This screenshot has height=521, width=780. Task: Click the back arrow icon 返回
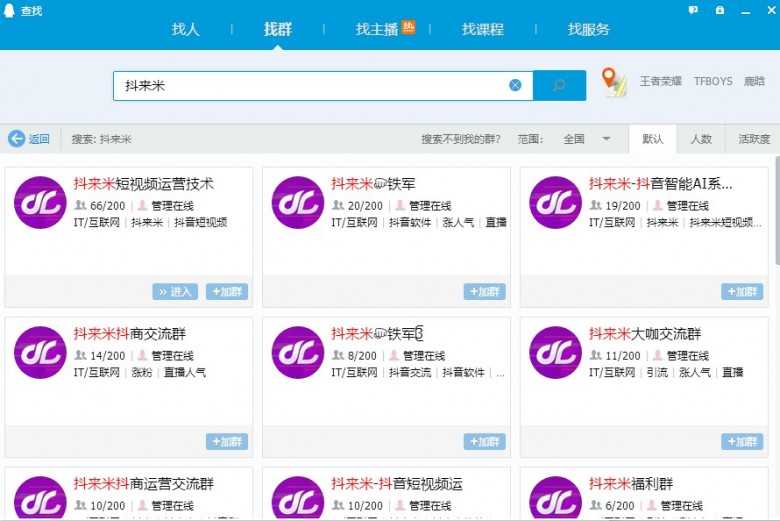pyautogui.click(x=16, y=138)
